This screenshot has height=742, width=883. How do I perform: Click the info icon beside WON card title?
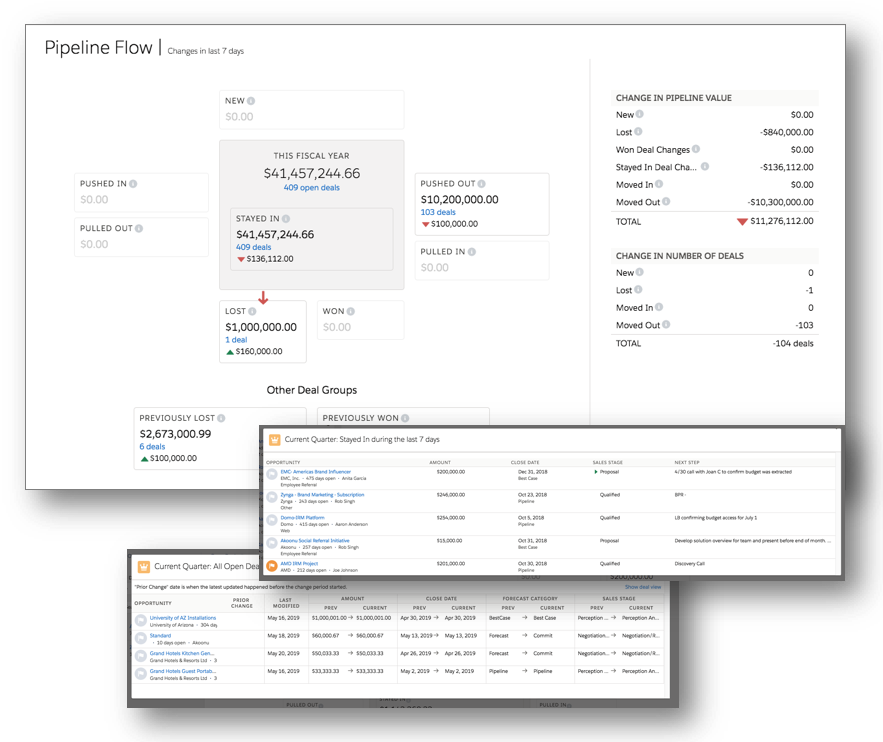(x=351, y=311)
